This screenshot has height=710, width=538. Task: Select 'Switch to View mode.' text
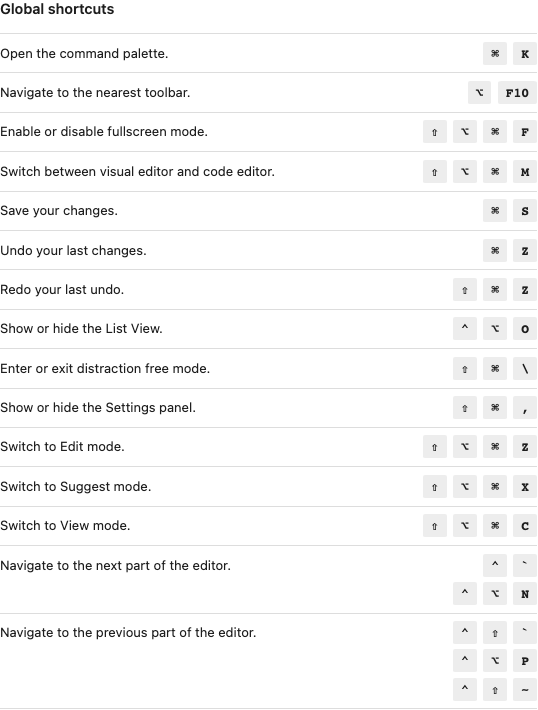coord(65,525)
